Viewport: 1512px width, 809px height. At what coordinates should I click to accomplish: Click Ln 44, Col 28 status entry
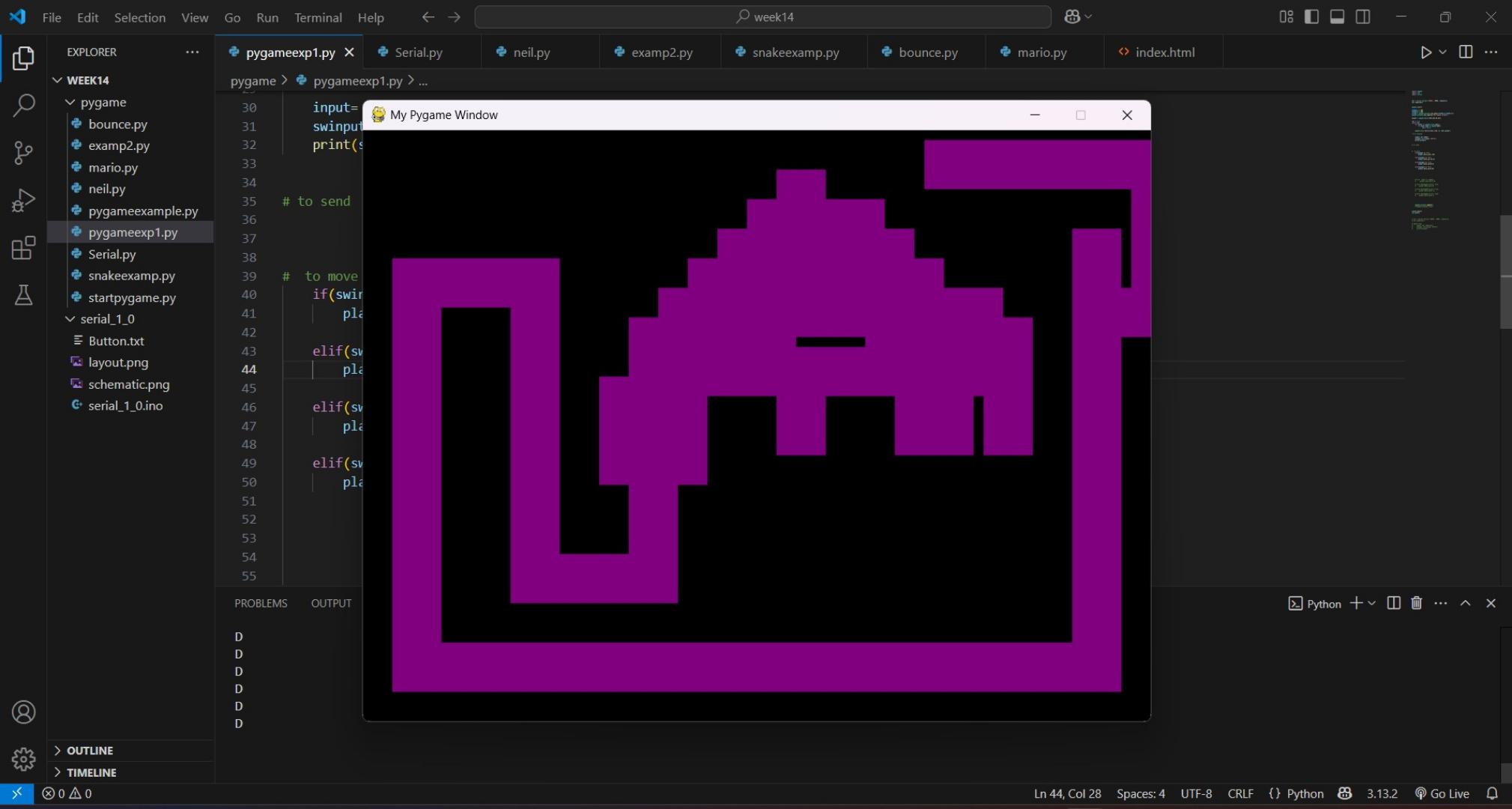tap(1067, 793)
